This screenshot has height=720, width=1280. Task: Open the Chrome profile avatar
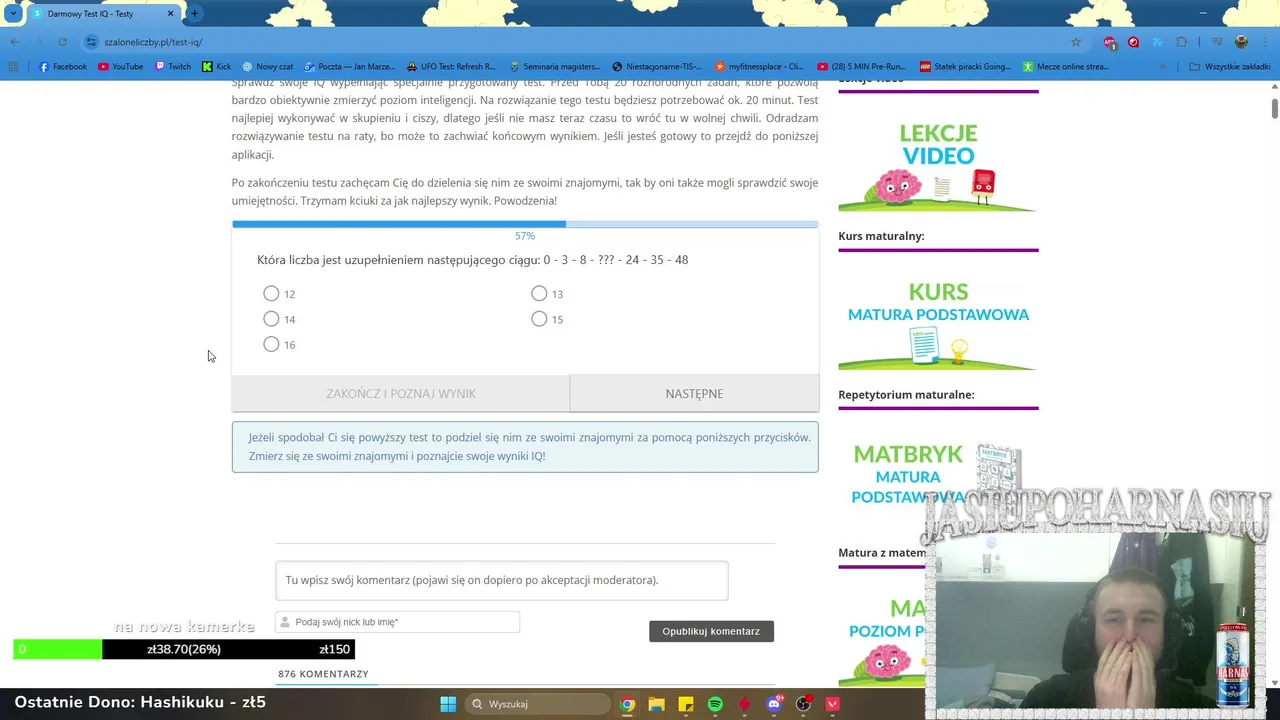point(1241,42)
